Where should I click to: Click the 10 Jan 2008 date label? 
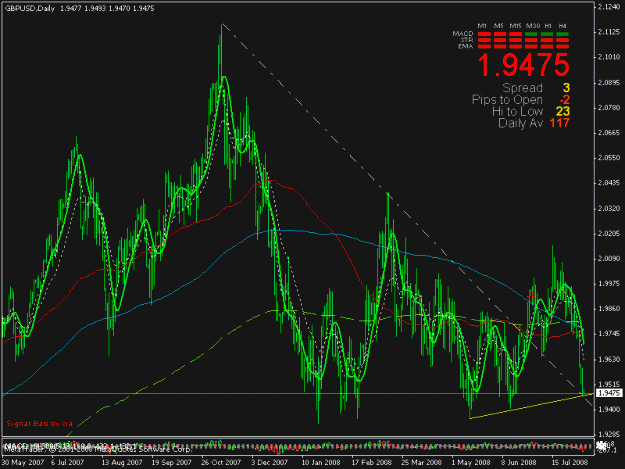click(320, 462)
